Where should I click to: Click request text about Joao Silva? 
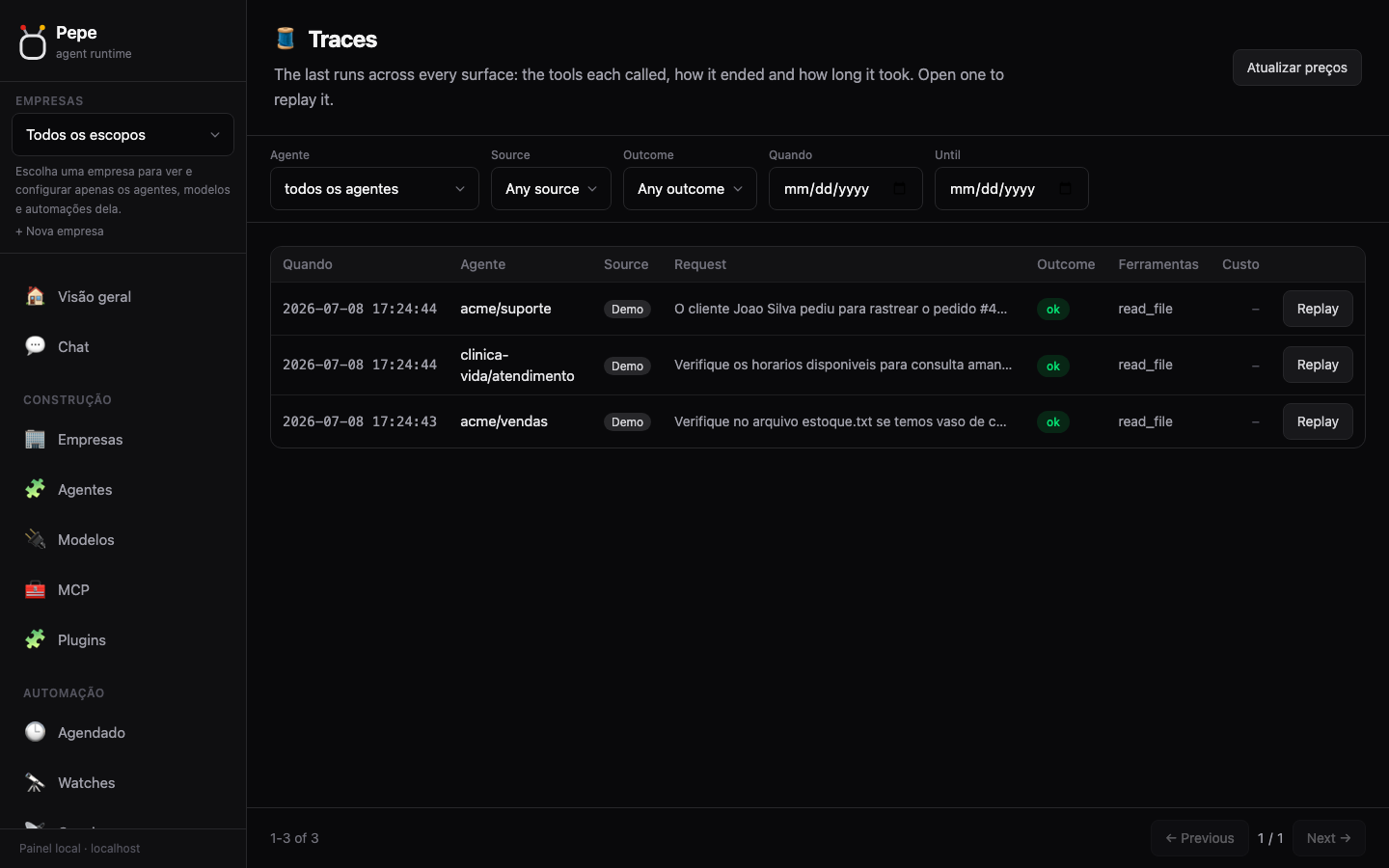point(840,309)
